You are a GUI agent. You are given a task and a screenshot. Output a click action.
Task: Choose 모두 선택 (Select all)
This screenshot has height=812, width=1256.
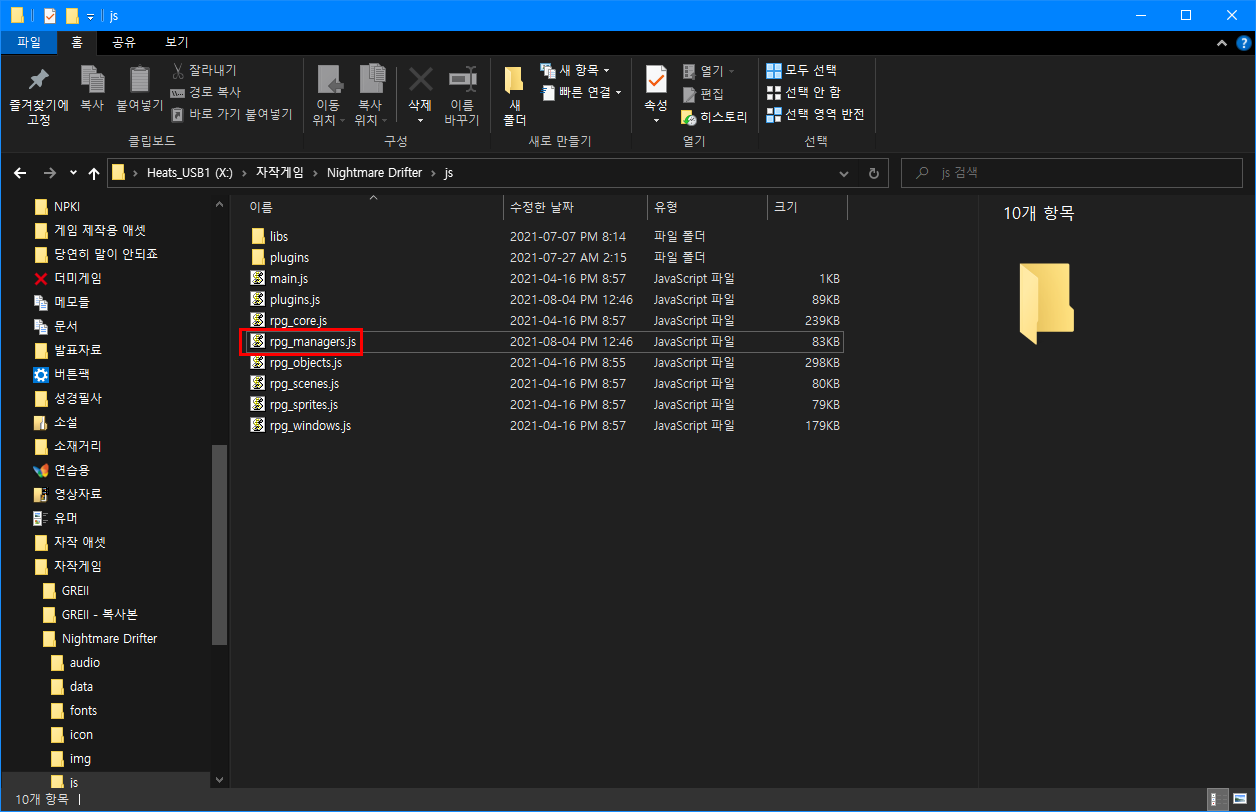click(802, 70)
